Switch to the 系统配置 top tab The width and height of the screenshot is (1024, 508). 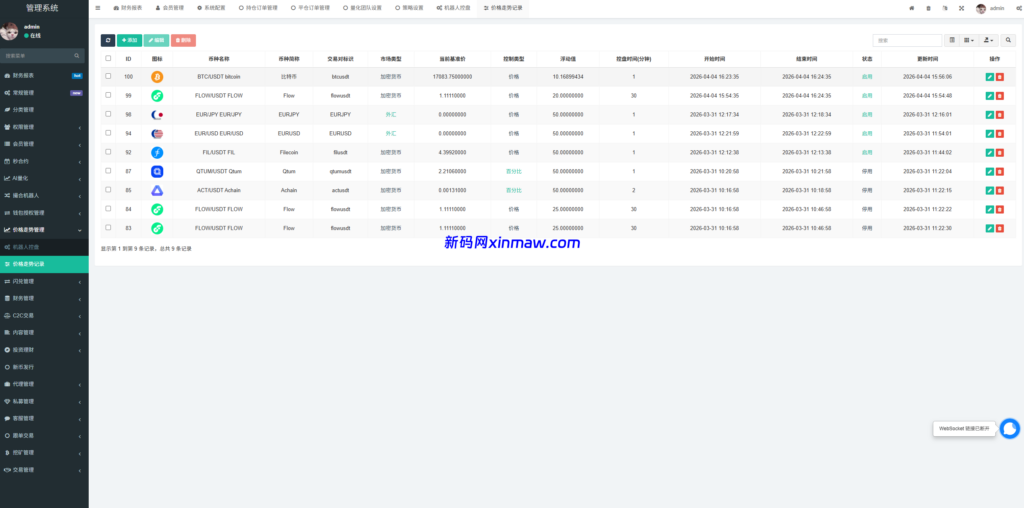coord(211,8)
